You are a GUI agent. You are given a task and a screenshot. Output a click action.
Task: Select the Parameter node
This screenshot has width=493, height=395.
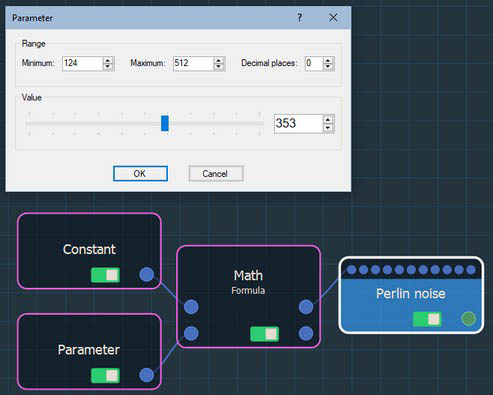point(89,351)
